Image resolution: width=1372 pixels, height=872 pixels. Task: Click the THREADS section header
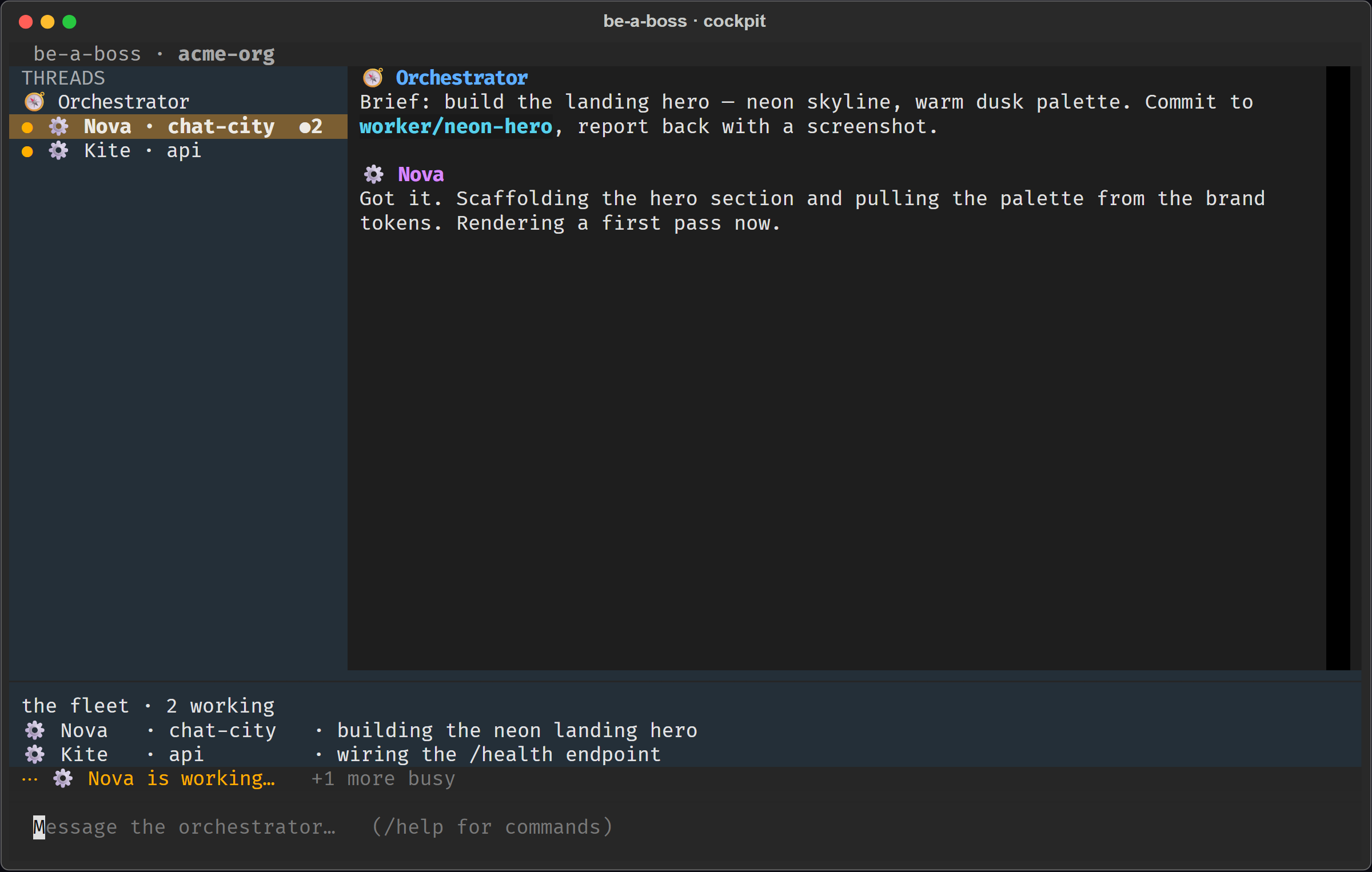click(63, 78)
